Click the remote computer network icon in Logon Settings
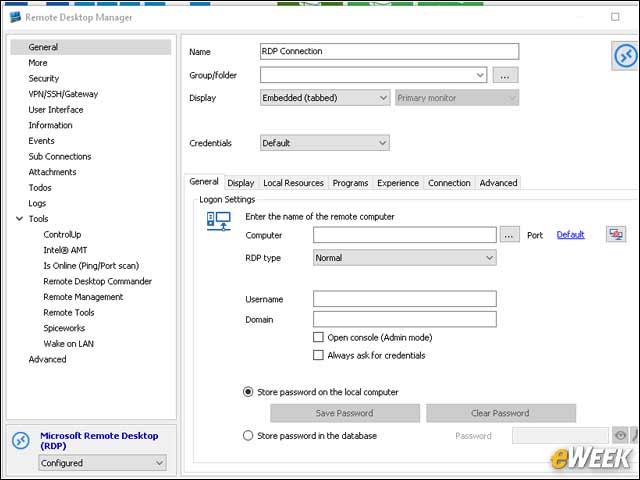This screenshot has height=480, width=640. click(x=219, y=222)
